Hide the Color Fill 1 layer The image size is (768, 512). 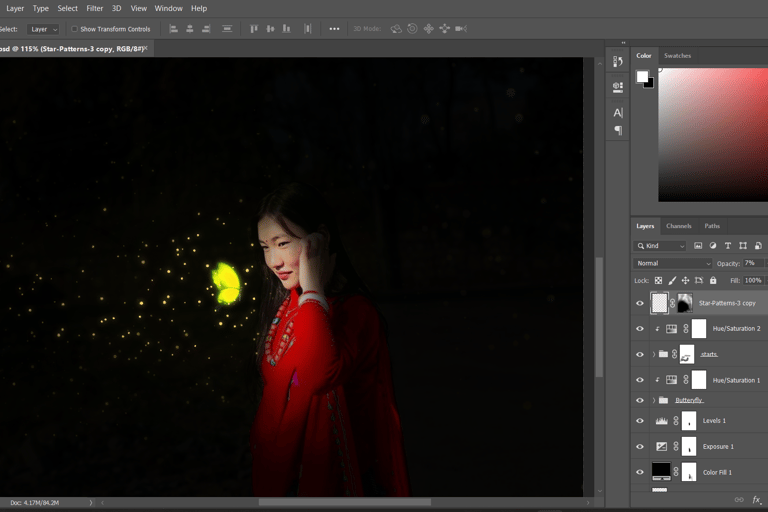tap(640, 472)
